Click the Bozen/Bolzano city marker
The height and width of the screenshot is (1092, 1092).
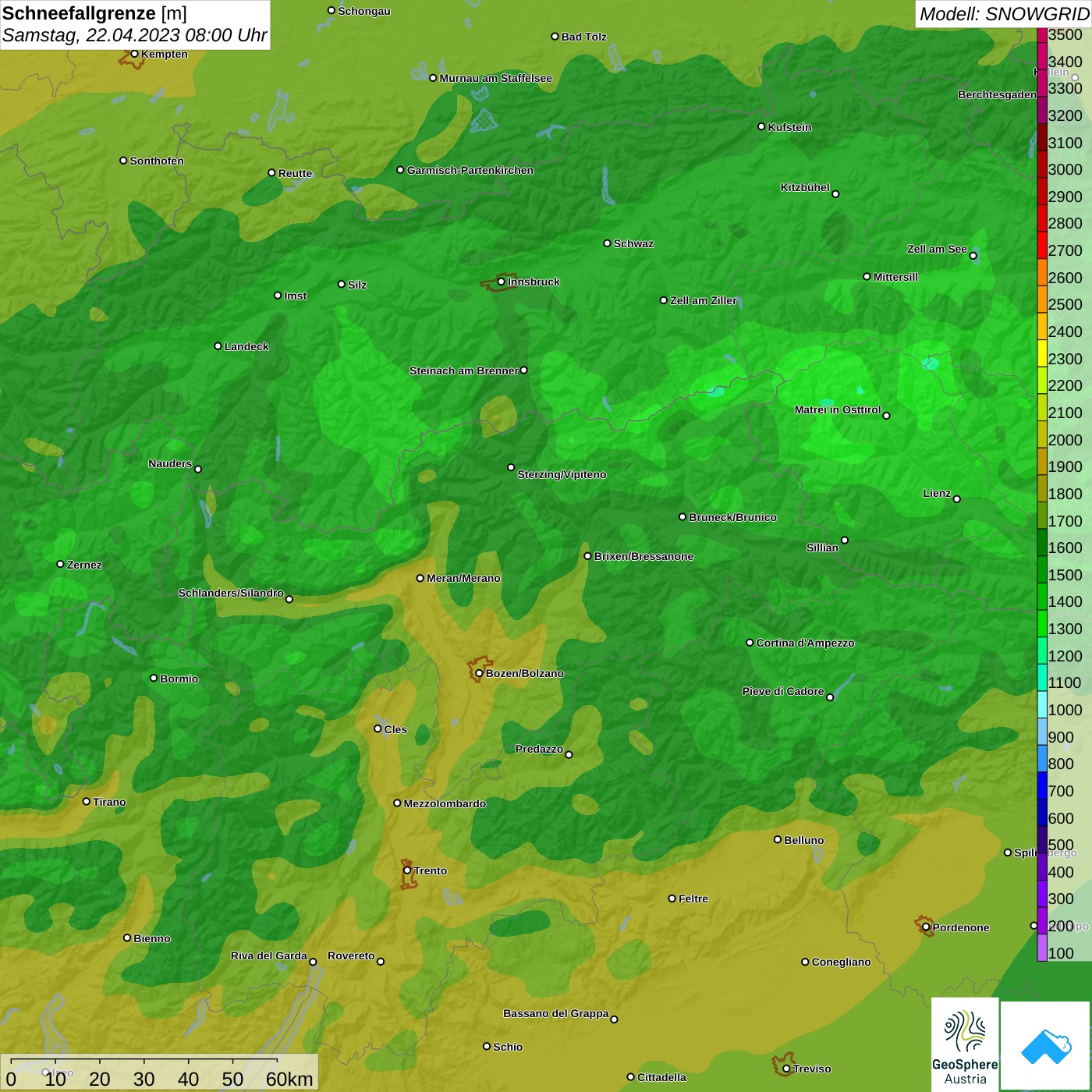(479, 673)
